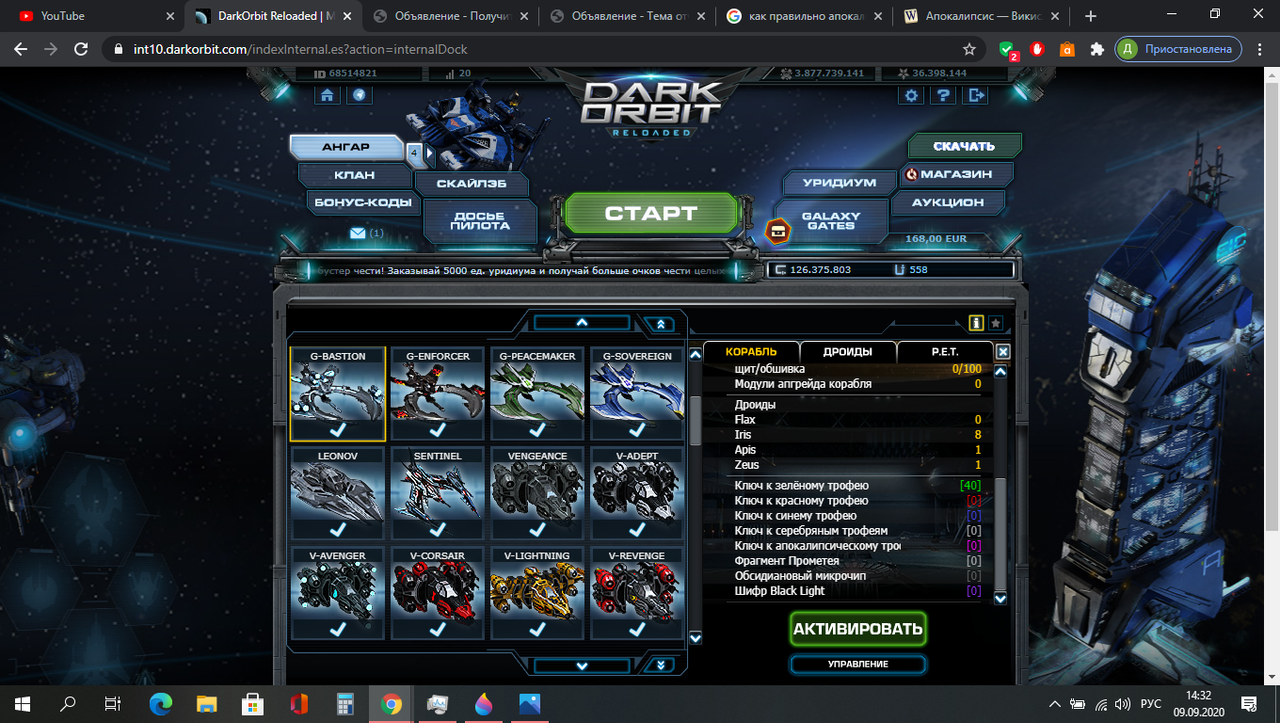Bookmark this page with the star icon
This screenshot has width=1280, height=723.
[x=969, y=48]
